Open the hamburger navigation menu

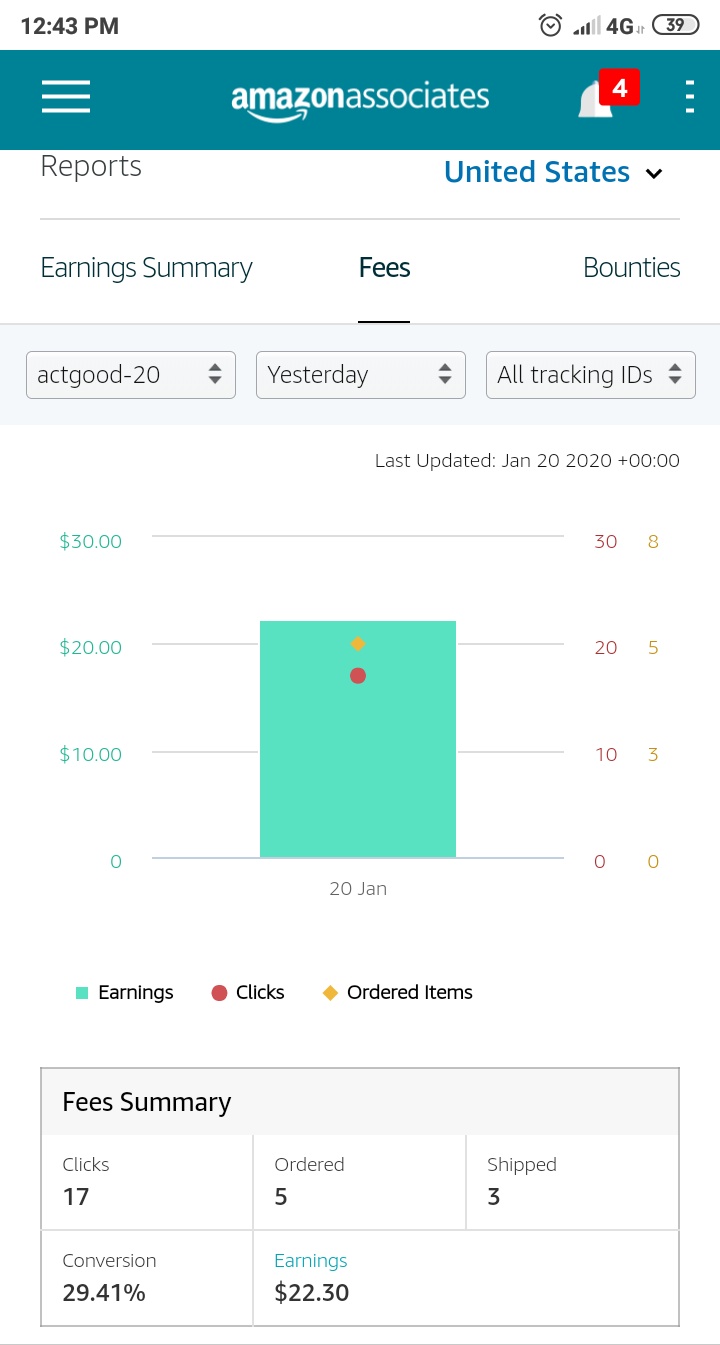pyautogui.click(x=66, y=97)
